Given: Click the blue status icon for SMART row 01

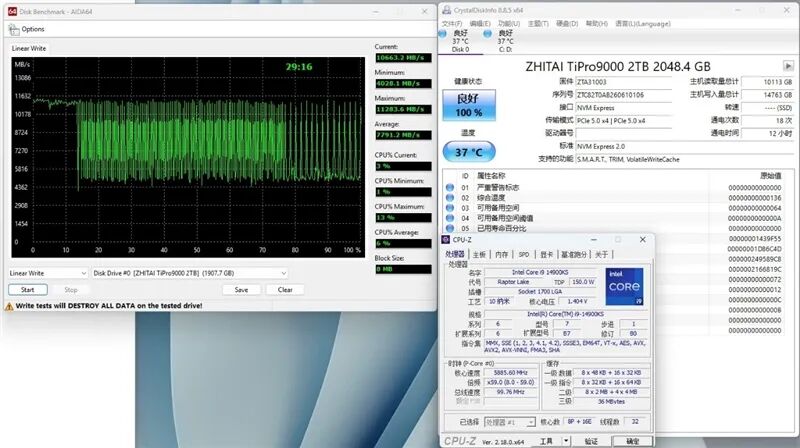Looking at the screenshot, I should point(449,188).
